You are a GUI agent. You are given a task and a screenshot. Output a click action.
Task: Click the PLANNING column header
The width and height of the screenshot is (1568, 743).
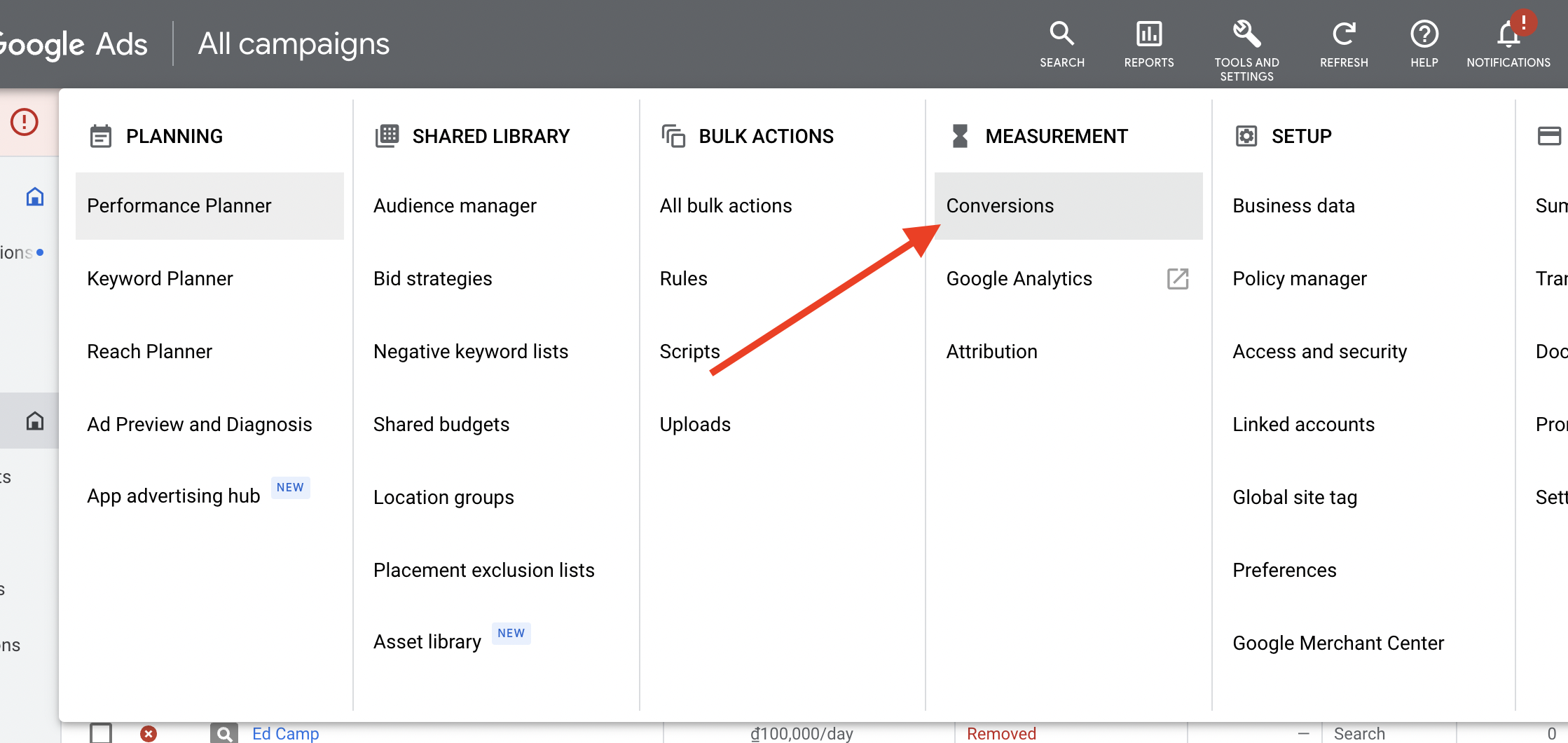click(174, 136)
